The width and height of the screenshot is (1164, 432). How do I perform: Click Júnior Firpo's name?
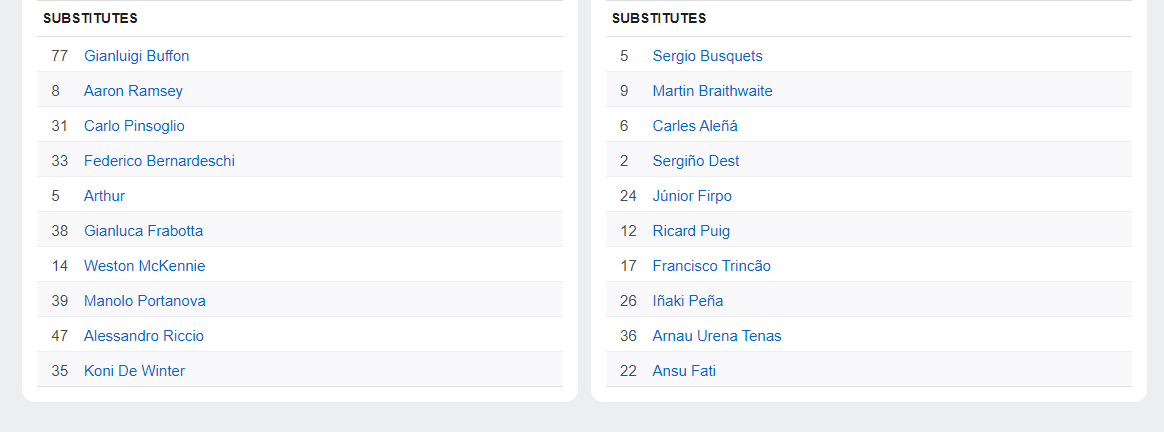[x=692, y=196]
